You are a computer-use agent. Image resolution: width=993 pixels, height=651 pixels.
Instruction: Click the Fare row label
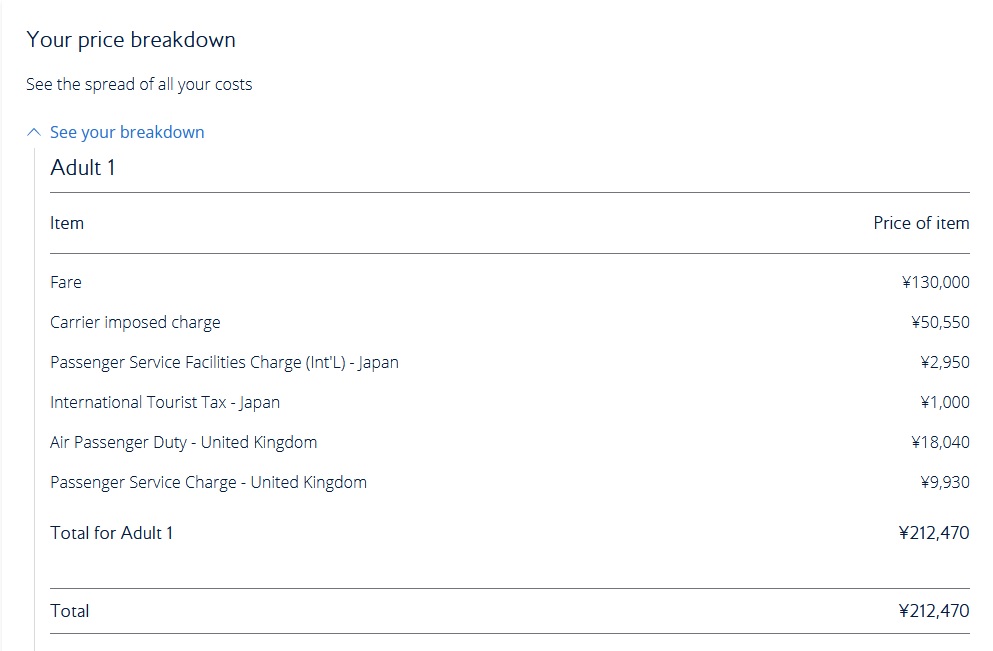tap(66, 282)
